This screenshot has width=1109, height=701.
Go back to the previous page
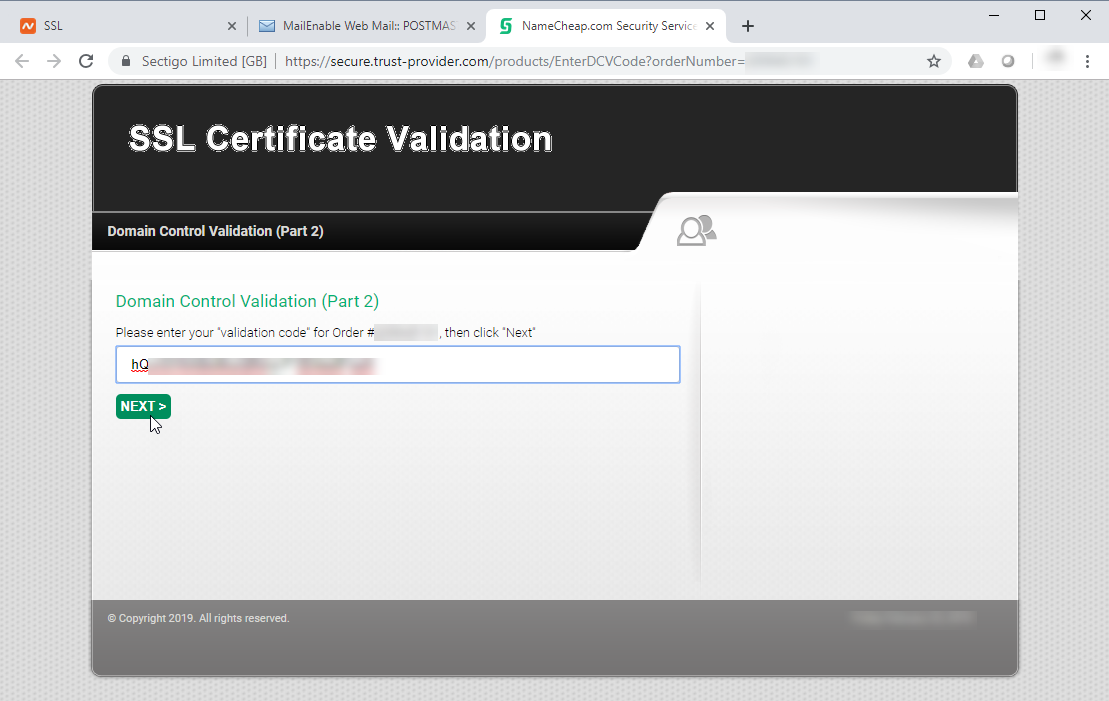[22, 62]
